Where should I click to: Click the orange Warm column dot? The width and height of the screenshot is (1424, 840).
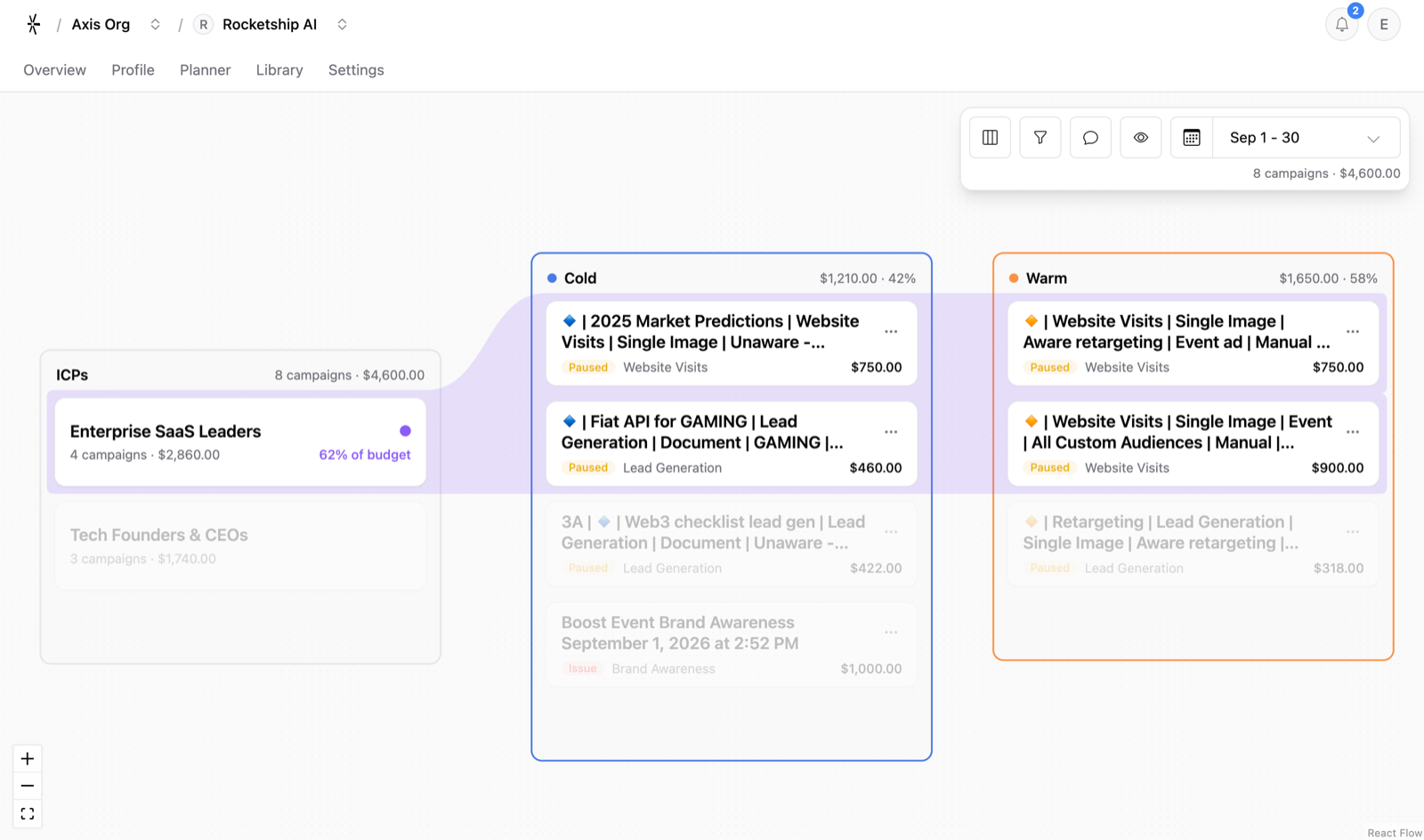pyautogui.click(x=1014, y=279)
